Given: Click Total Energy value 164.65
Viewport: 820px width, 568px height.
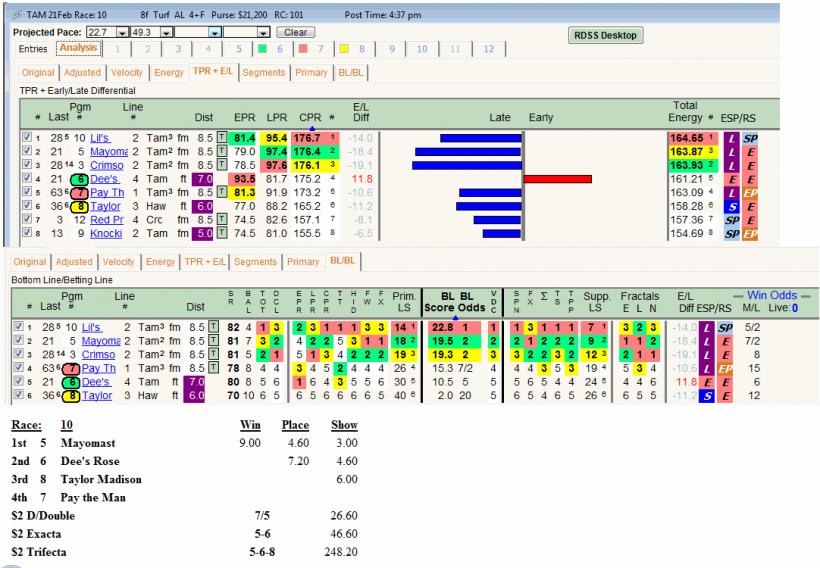Looking at the screenshot, I should (687, 138).
